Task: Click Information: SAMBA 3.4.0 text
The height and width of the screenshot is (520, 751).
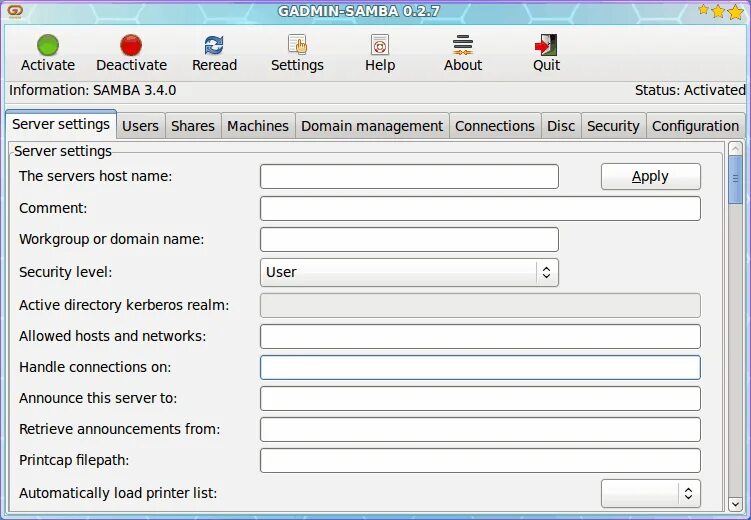Action: 92,90
